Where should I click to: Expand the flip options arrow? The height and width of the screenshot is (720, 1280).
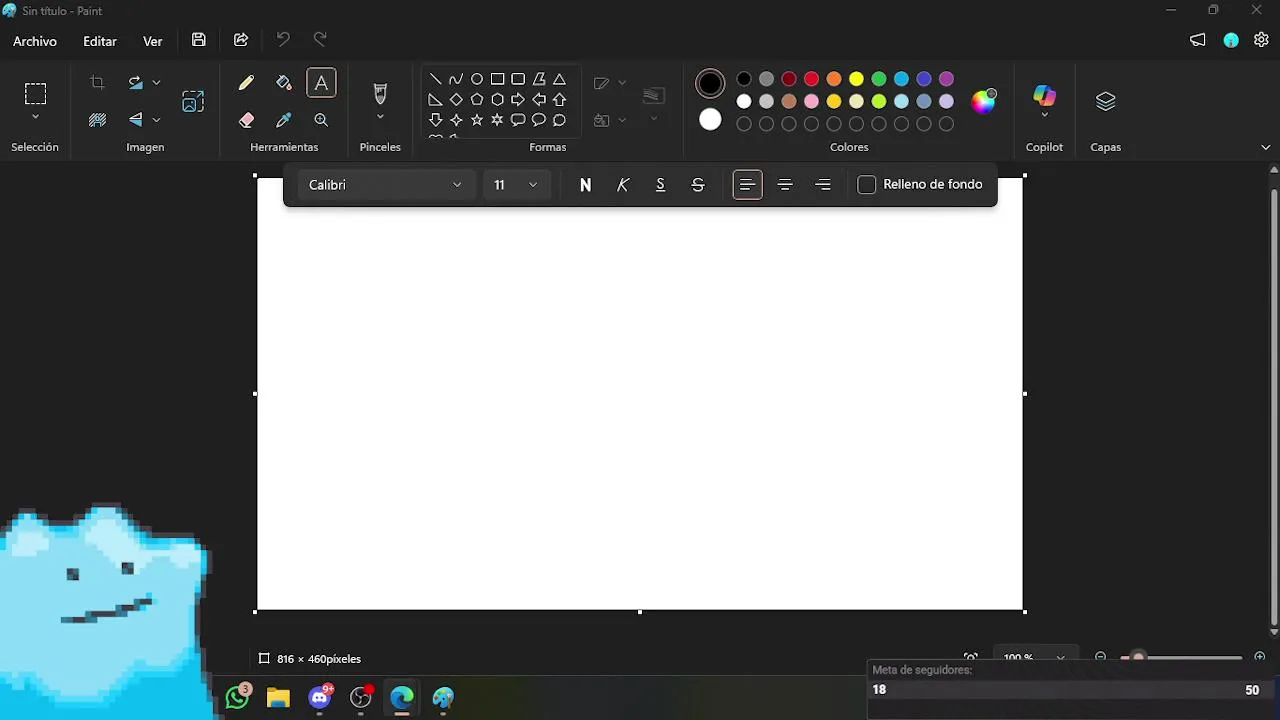[x=156, y=120]
